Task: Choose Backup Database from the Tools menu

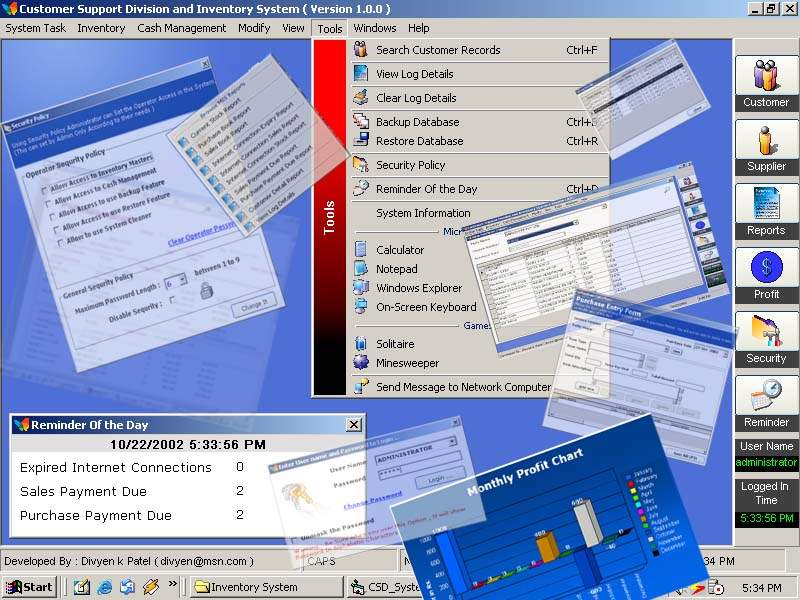Action: [x=417, y=122]
